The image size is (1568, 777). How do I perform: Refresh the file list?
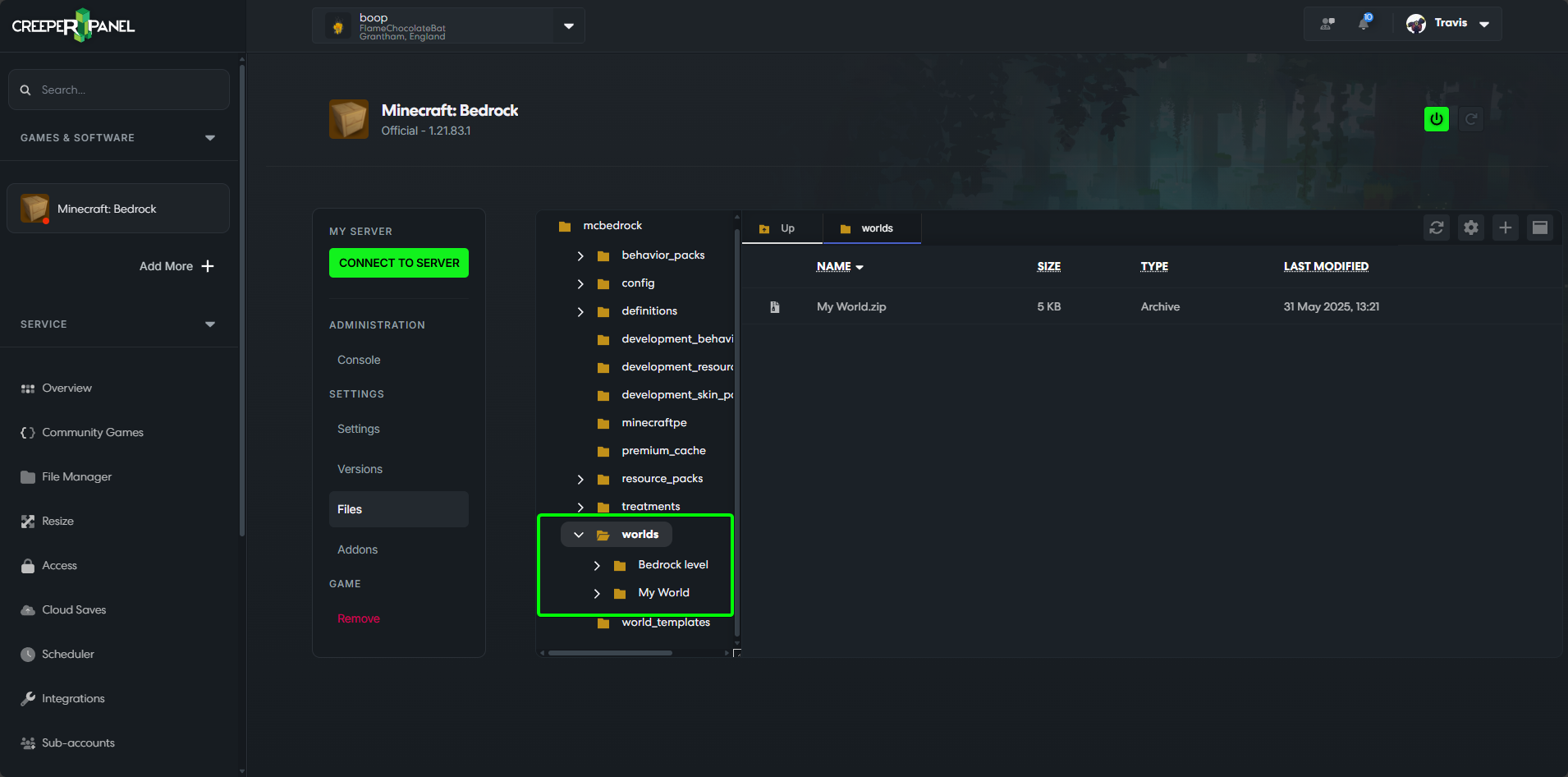[x=1436, y=228]
